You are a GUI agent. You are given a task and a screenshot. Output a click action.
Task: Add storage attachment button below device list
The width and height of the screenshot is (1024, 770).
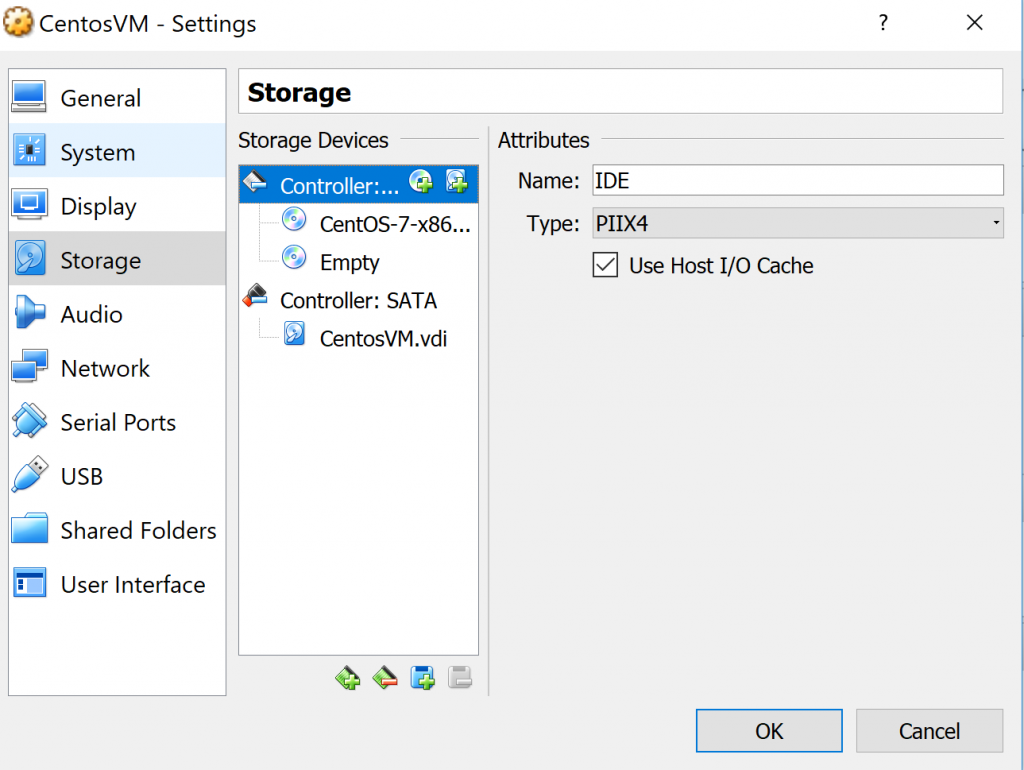tap(423, 678)
